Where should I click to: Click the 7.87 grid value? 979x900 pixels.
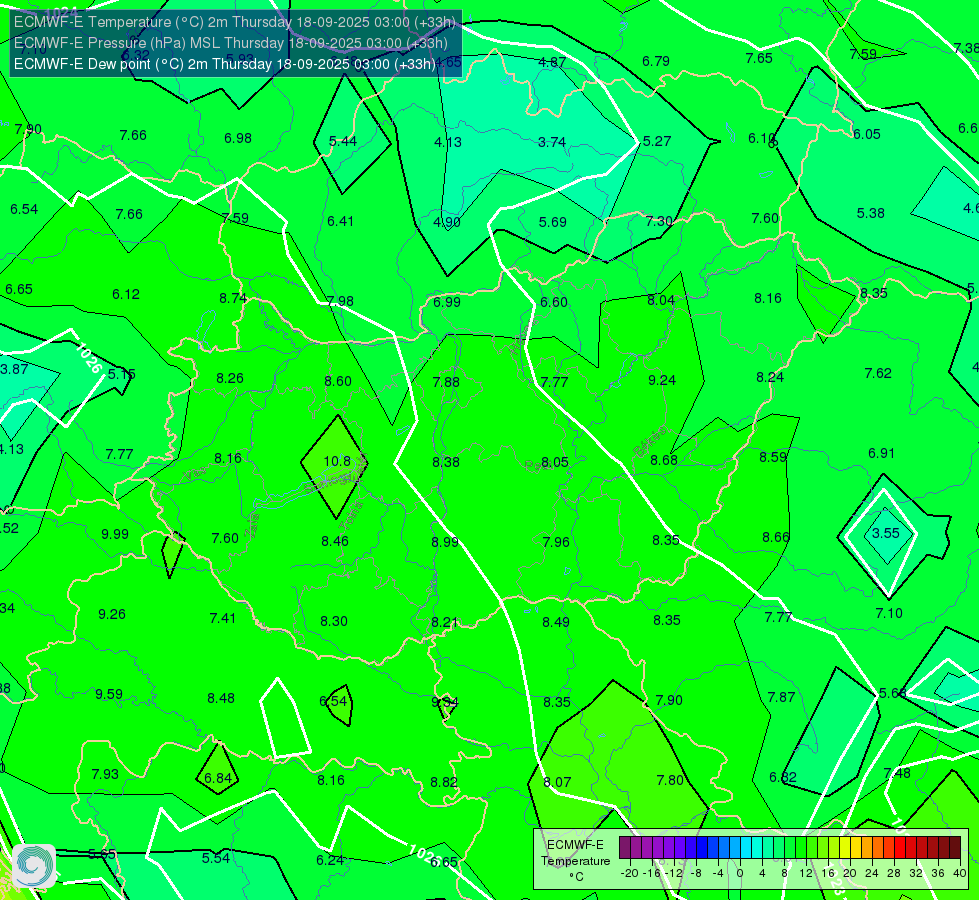tap(781, 697)
